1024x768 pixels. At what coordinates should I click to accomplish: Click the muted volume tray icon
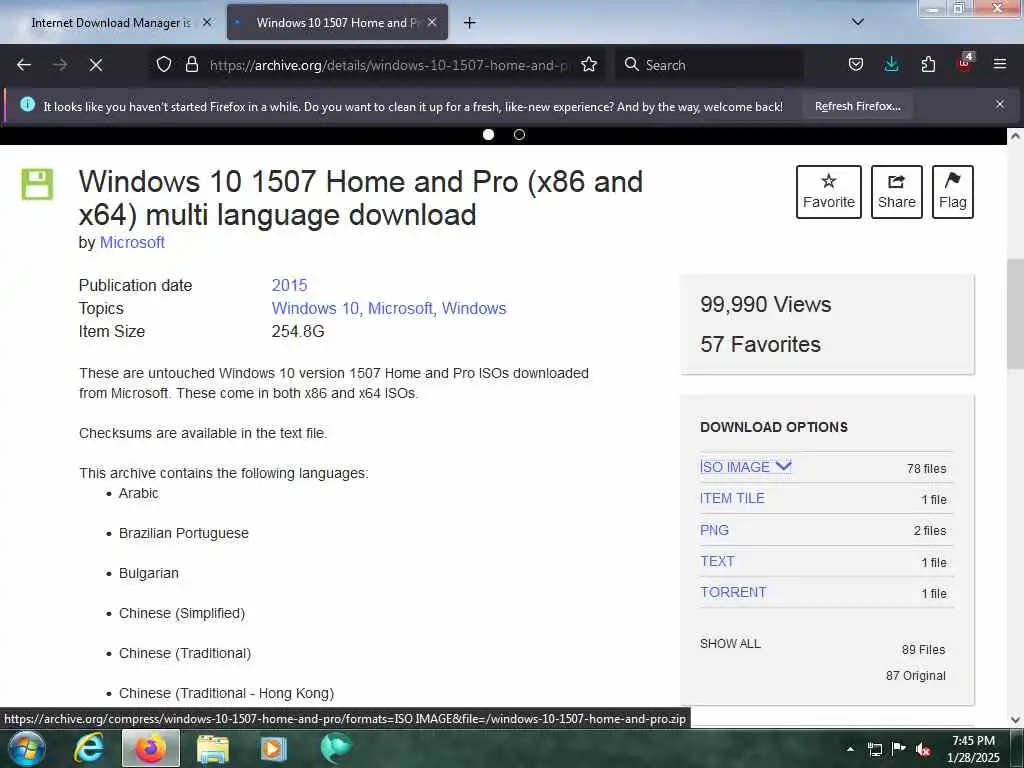(923, 750)
